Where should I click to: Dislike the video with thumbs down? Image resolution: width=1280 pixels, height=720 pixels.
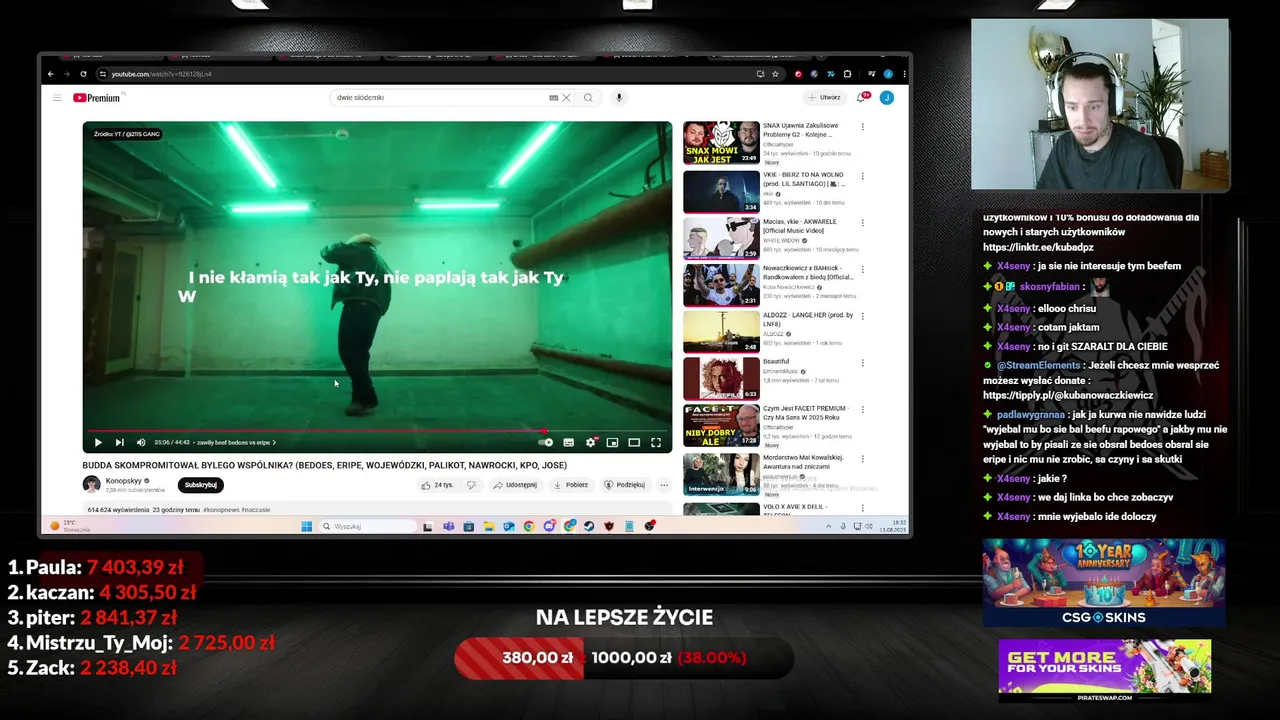coord(471,485)
